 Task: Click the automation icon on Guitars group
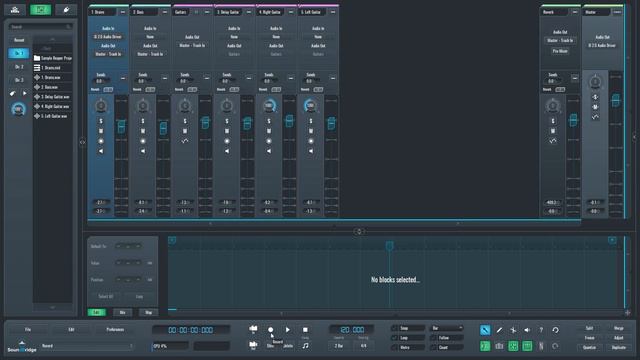pos(185,141)
